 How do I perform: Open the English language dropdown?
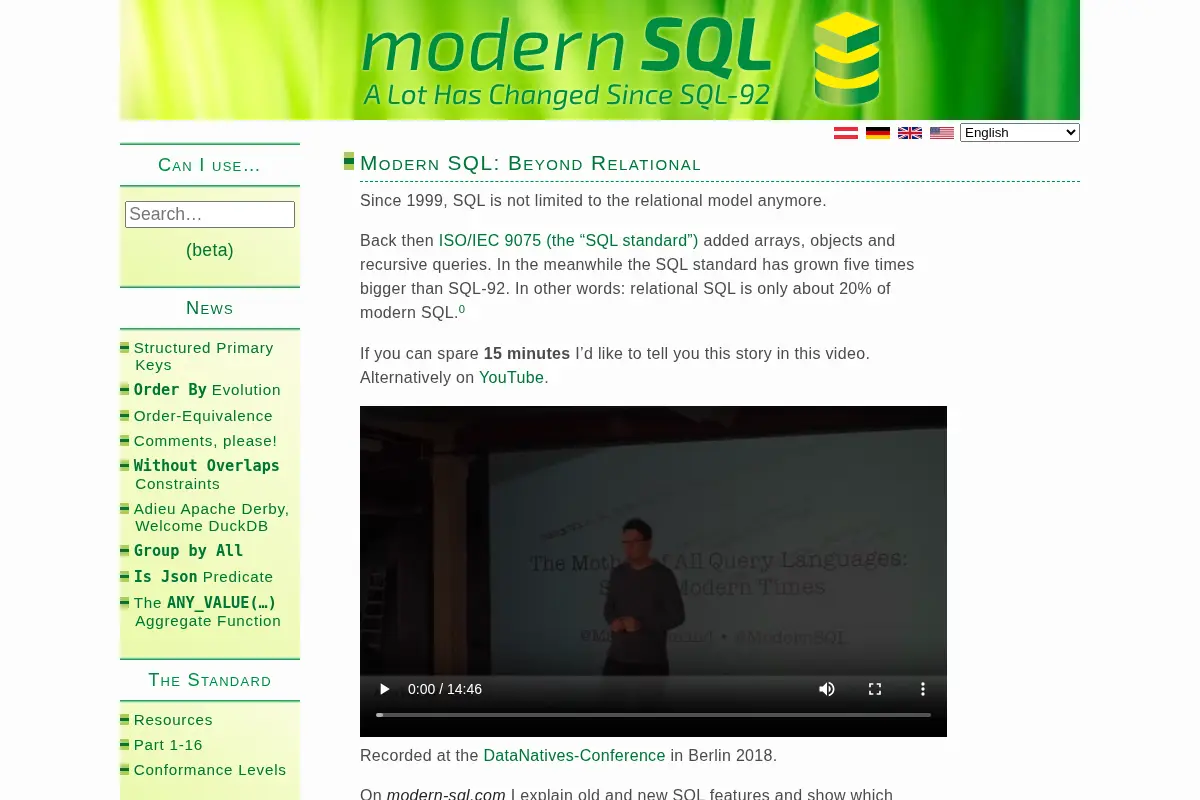[1020, 132]
